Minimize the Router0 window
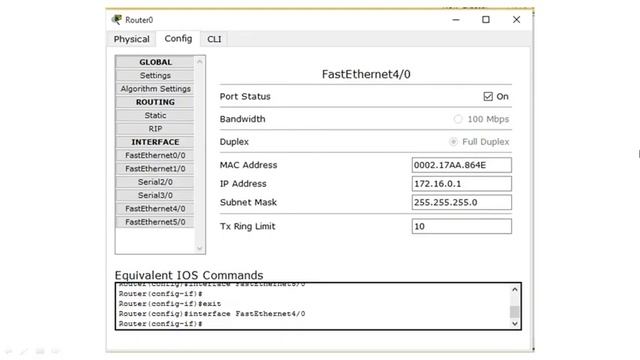640x360 pixels. pos(456,20)
